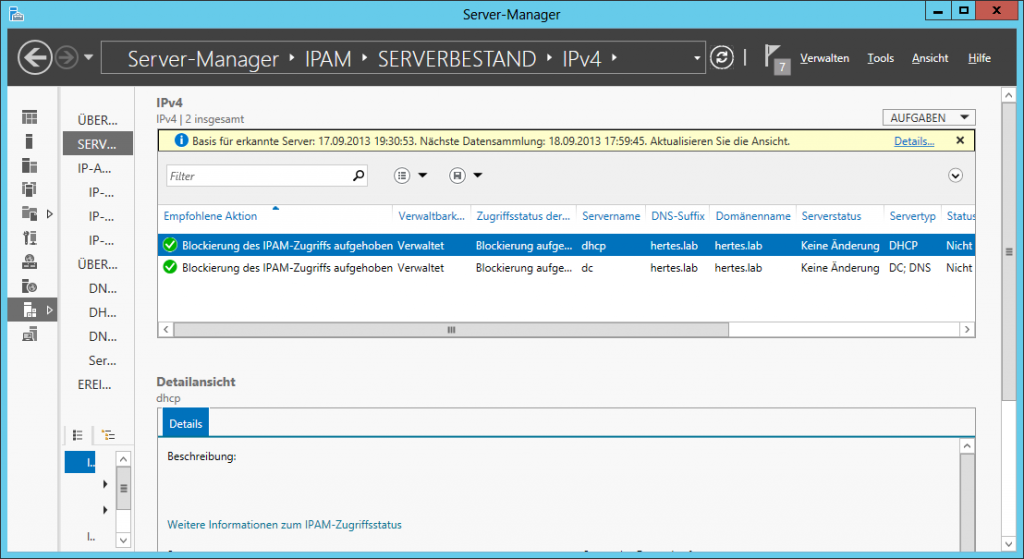Dismiss the yellow information bar

[x=960, y=141]
